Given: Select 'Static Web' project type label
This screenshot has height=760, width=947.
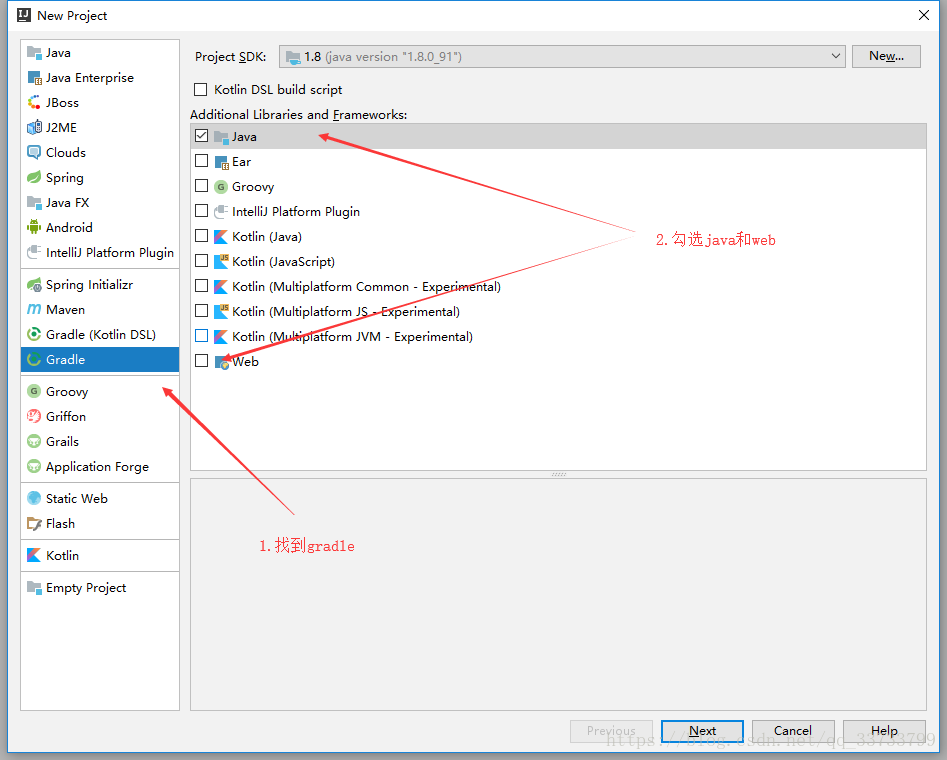Looking at the screenshot, I should click(77, 498).
